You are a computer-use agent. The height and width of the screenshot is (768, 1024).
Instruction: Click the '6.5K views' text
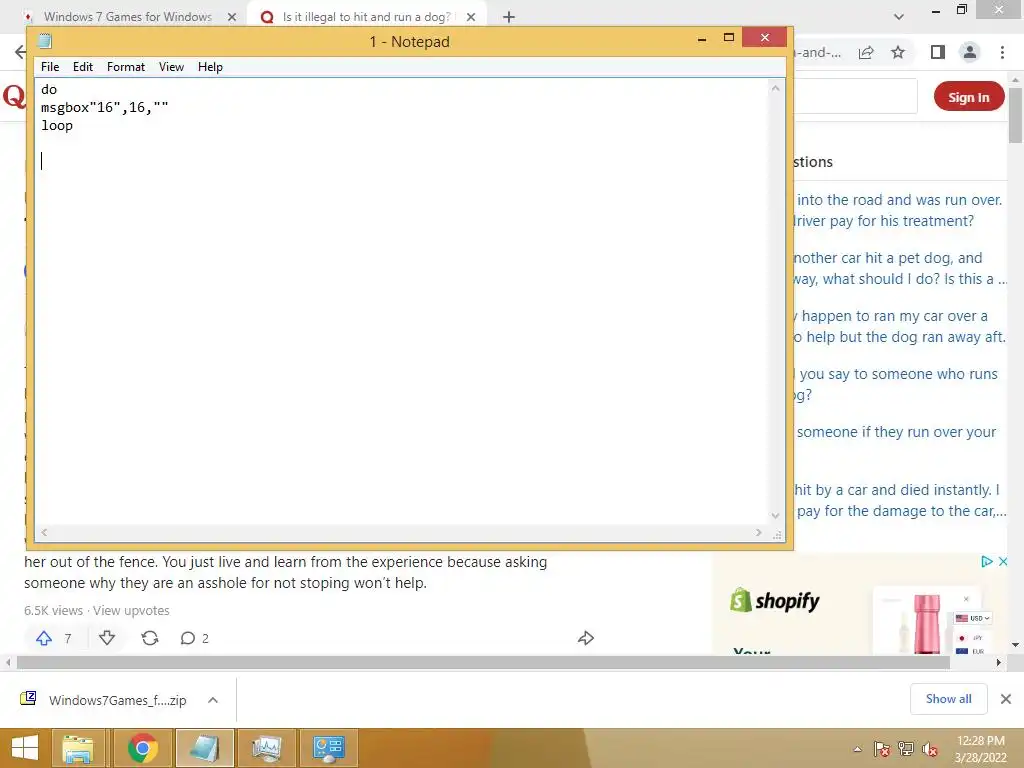point(54,611)
